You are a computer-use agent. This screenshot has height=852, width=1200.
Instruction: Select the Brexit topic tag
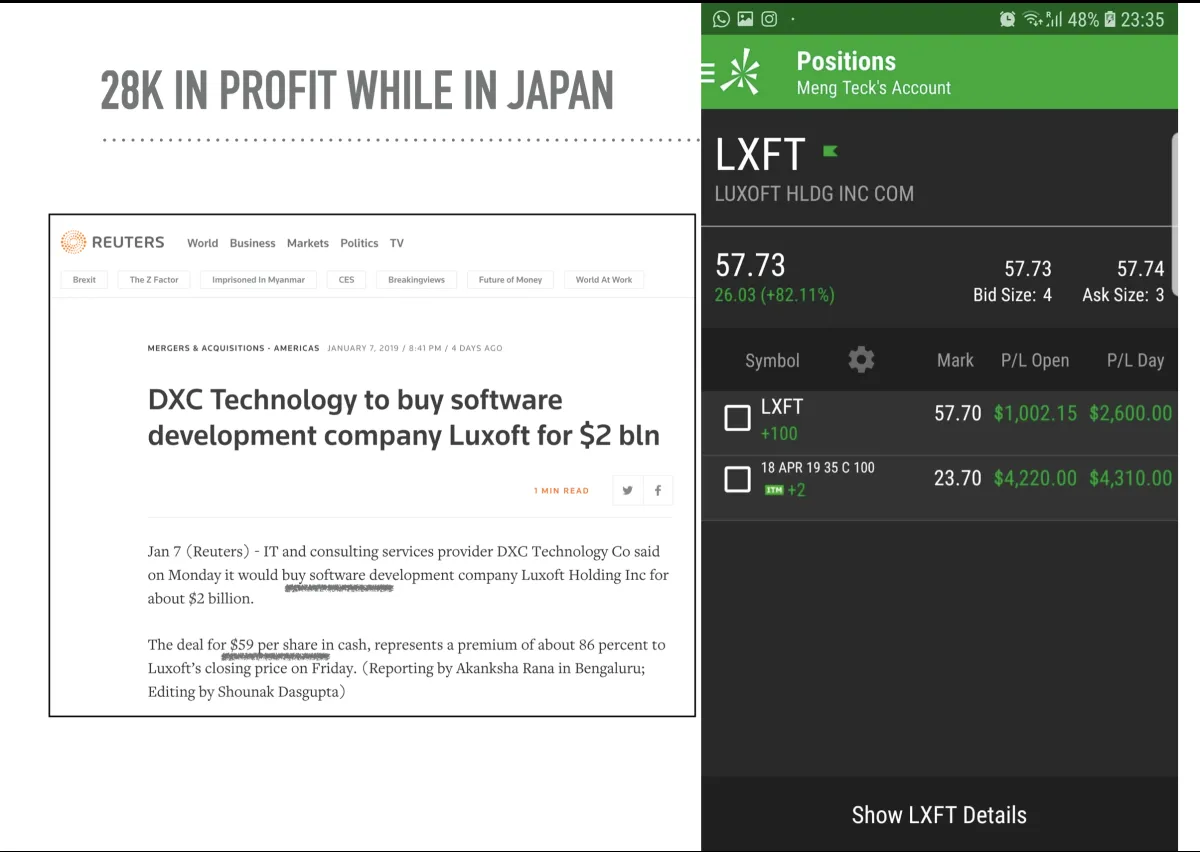pyautogui.click(x=84, y=280)
